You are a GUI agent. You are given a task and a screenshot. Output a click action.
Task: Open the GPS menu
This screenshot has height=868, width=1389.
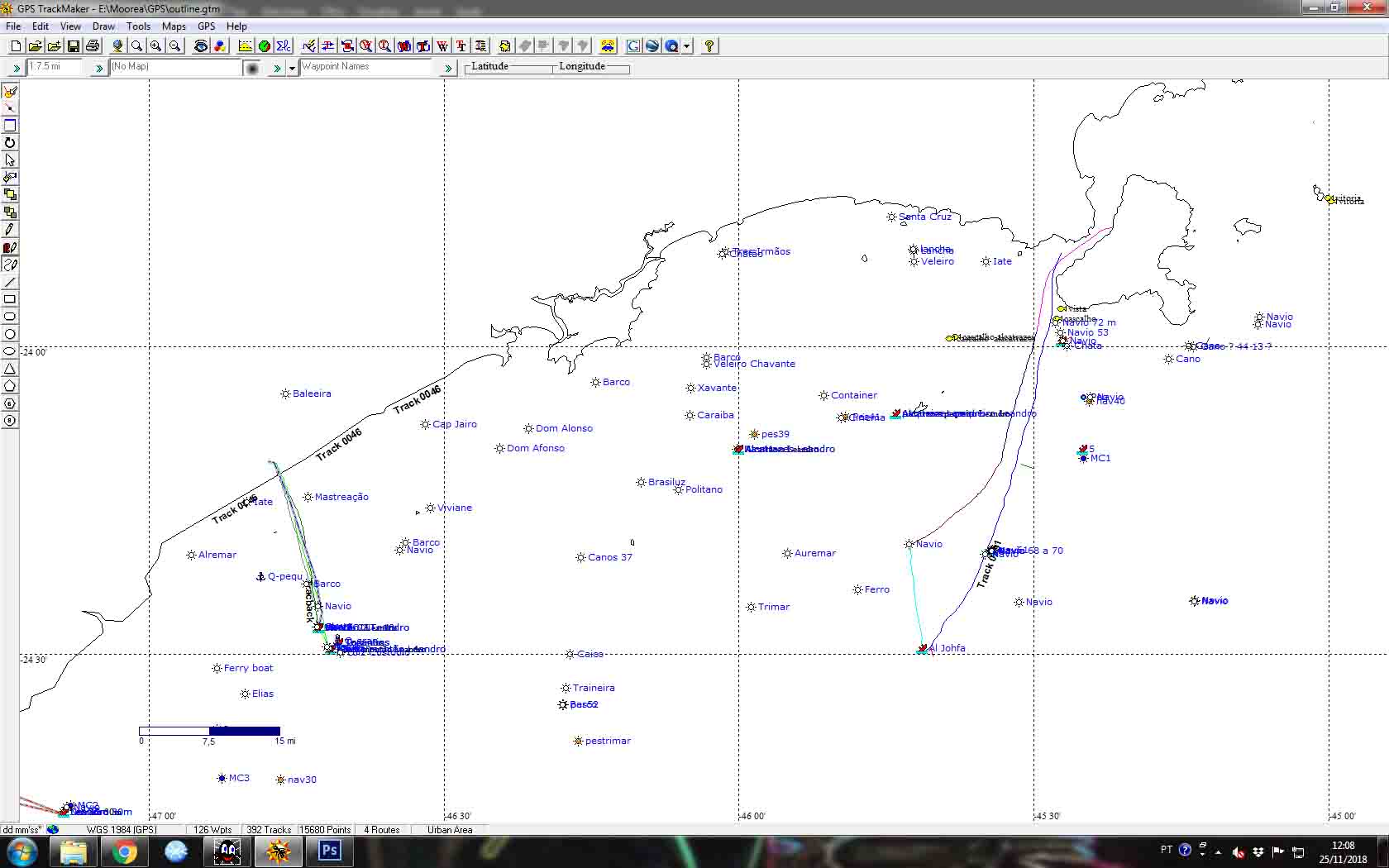pos(206,26)
